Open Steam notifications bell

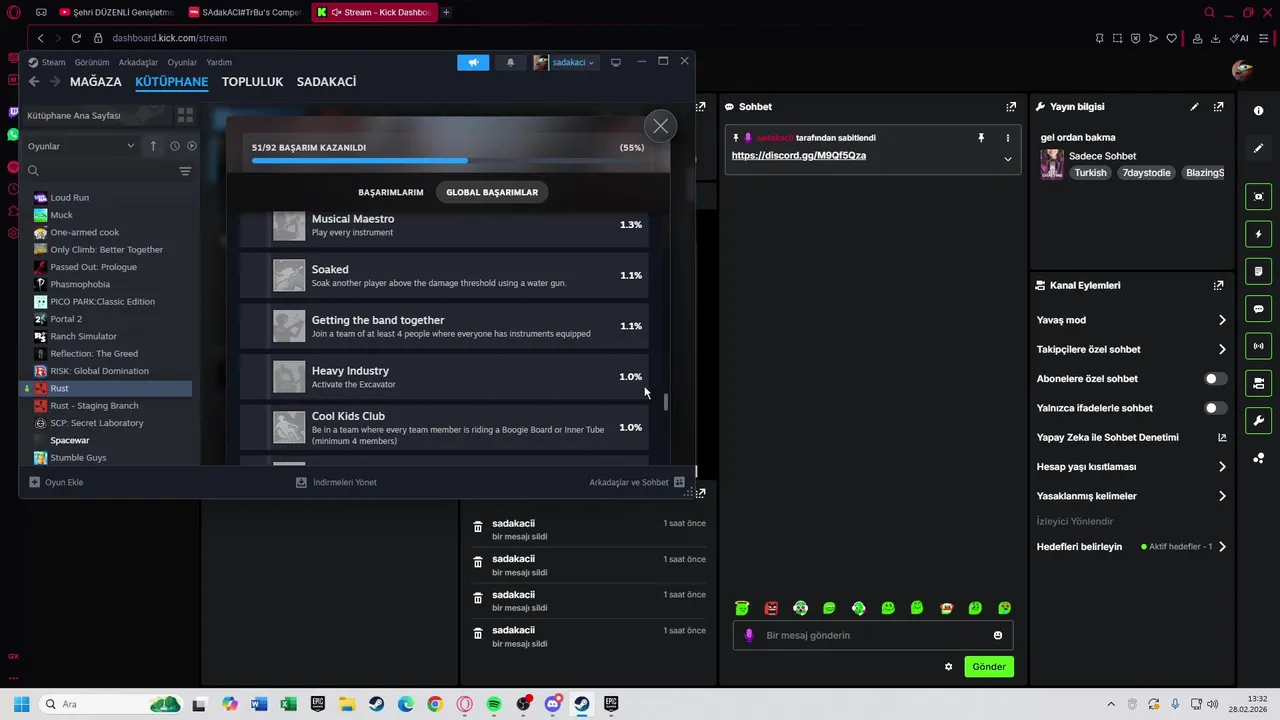510,62
